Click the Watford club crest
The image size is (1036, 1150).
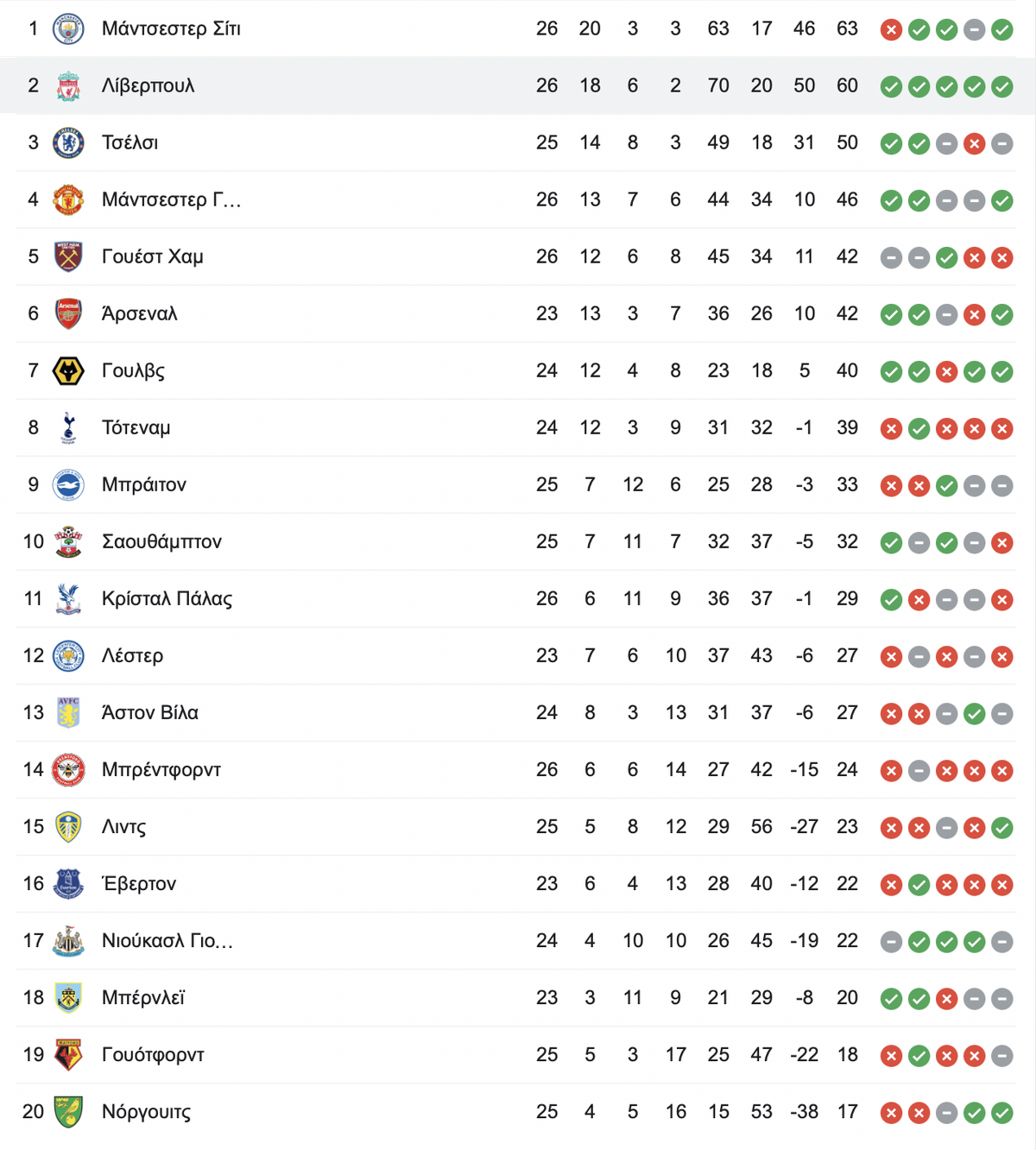point(68,1055)
